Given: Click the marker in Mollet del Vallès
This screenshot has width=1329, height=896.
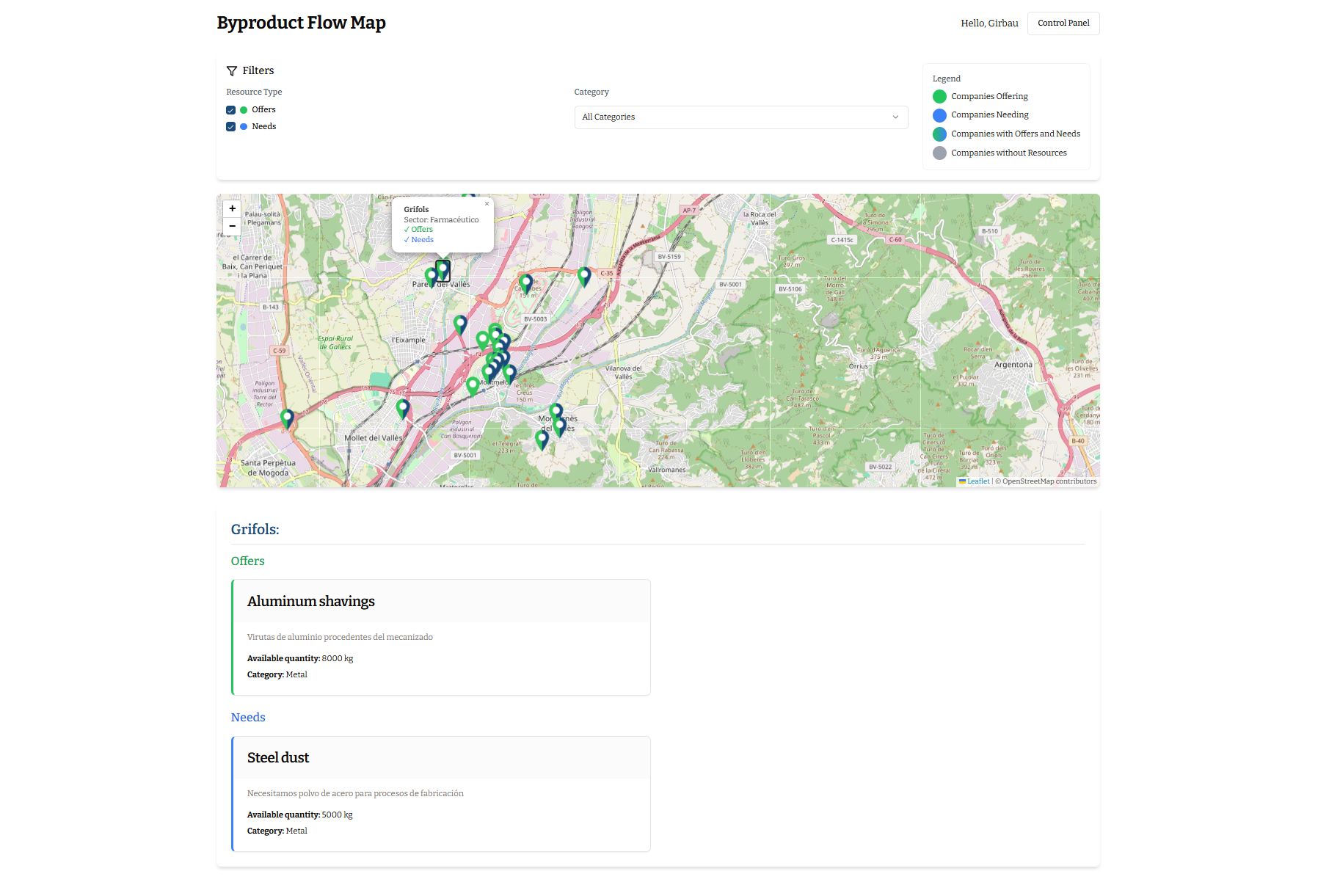Looking at the screenshot, I should point(402,407).
